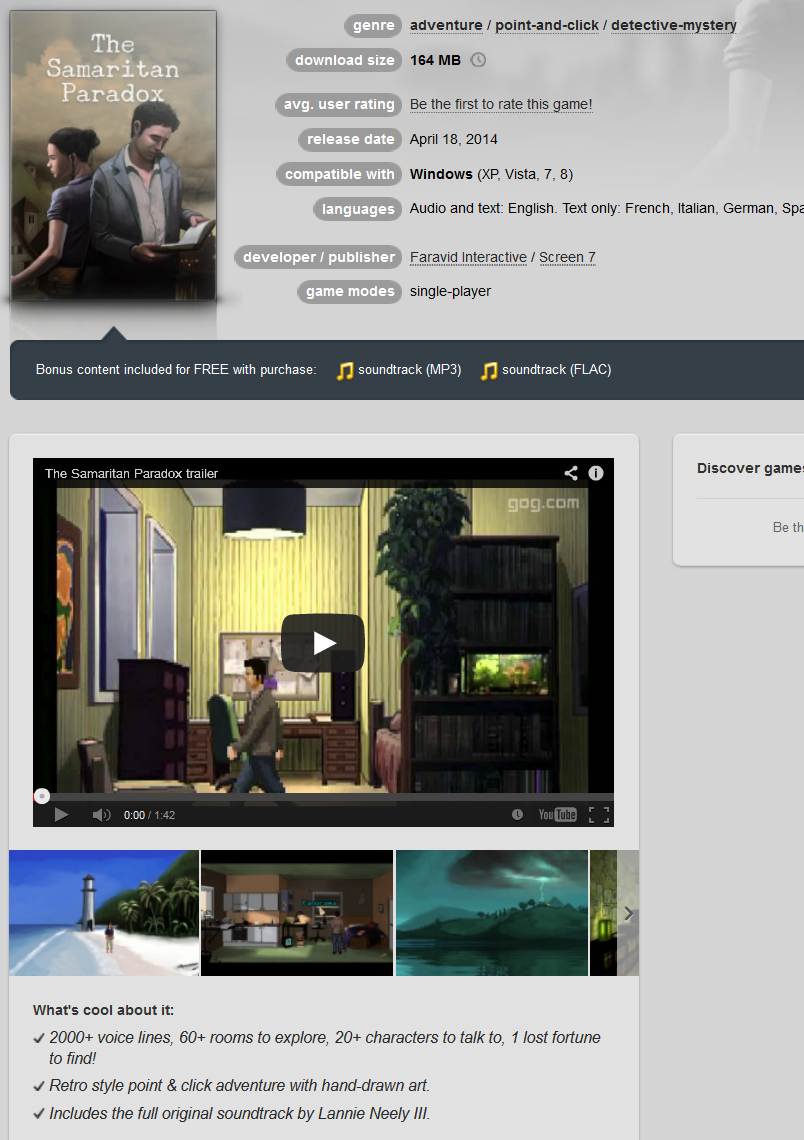Click the 'What's cool about it:' heading
Viewport: 804px width, 1140px height.
[x=103, y=1010]
